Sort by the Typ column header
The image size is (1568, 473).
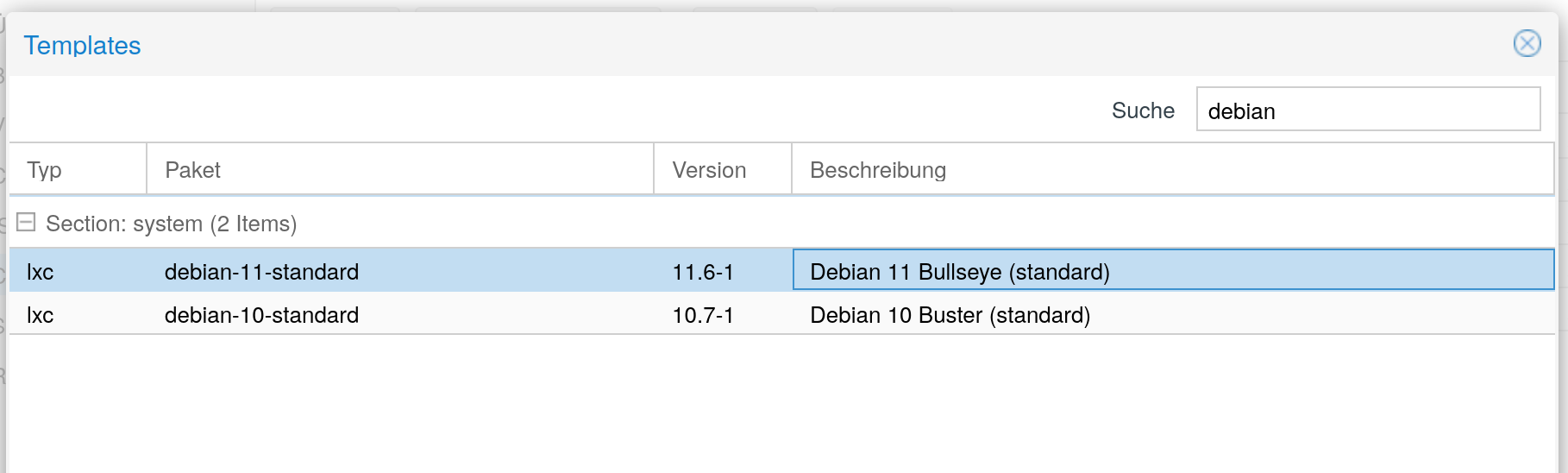44,170
